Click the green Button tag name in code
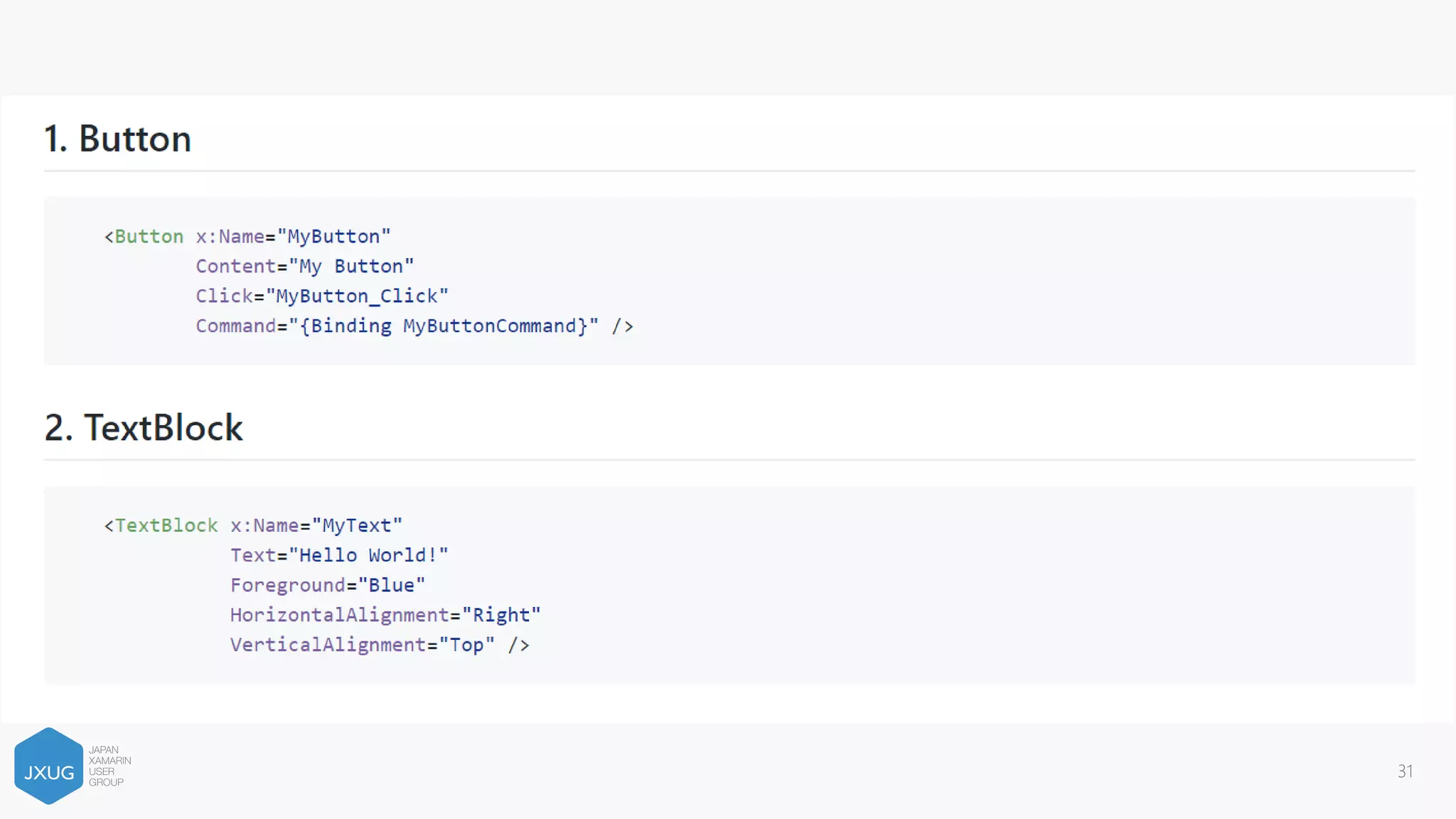Image resolution: width=1456 pixels, height=819 pixels. pyautogui.click(x=149, y=237)
